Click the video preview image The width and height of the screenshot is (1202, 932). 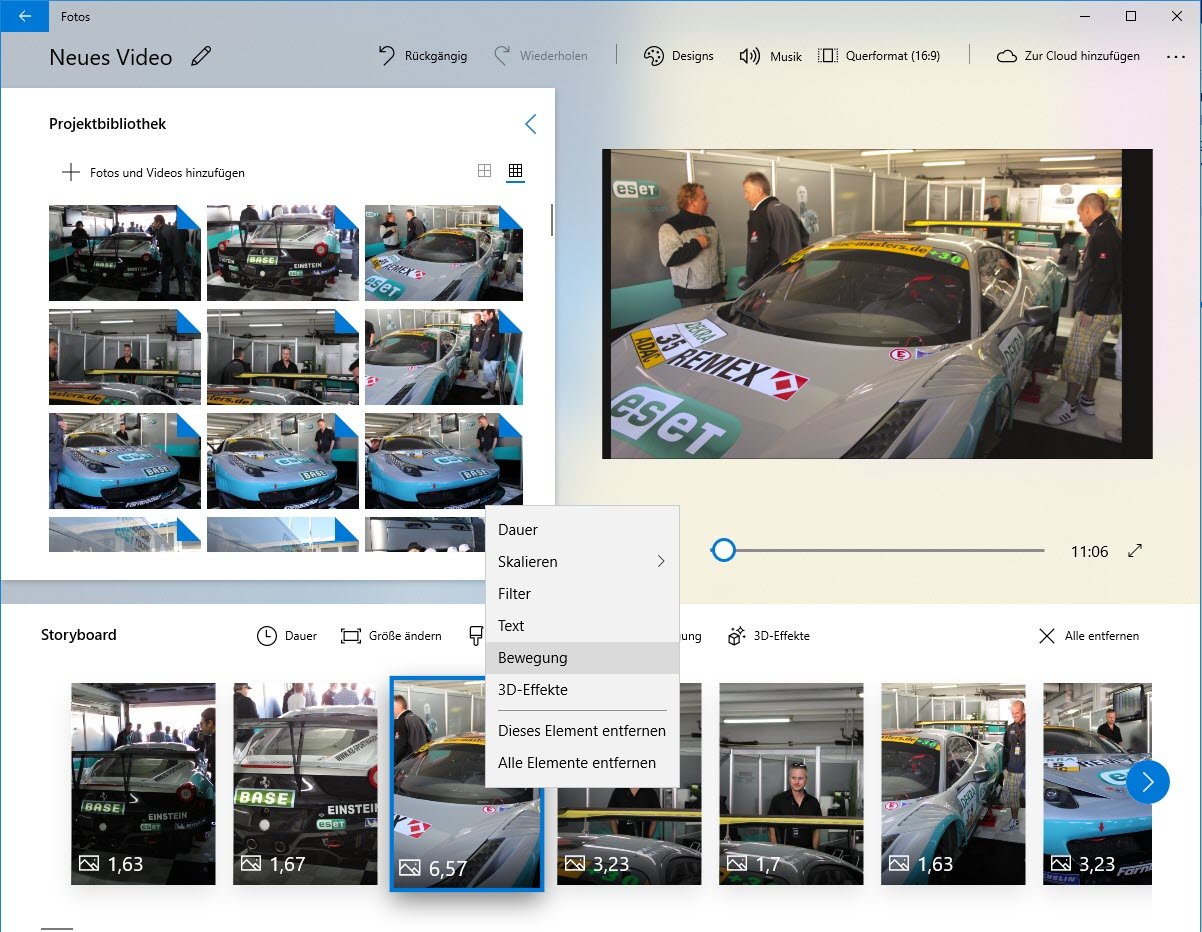click(877, 304)
